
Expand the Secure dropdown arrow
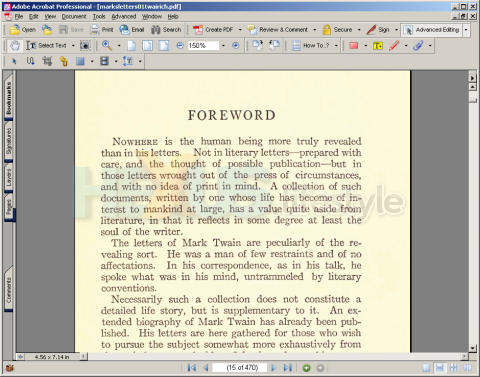tap(359, 30)
